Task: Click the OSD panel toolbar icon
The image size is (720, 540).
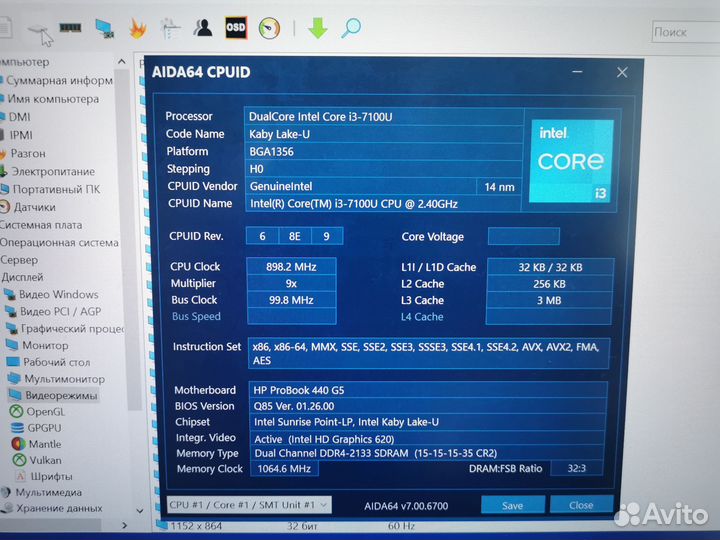Action: coord(236,27)
